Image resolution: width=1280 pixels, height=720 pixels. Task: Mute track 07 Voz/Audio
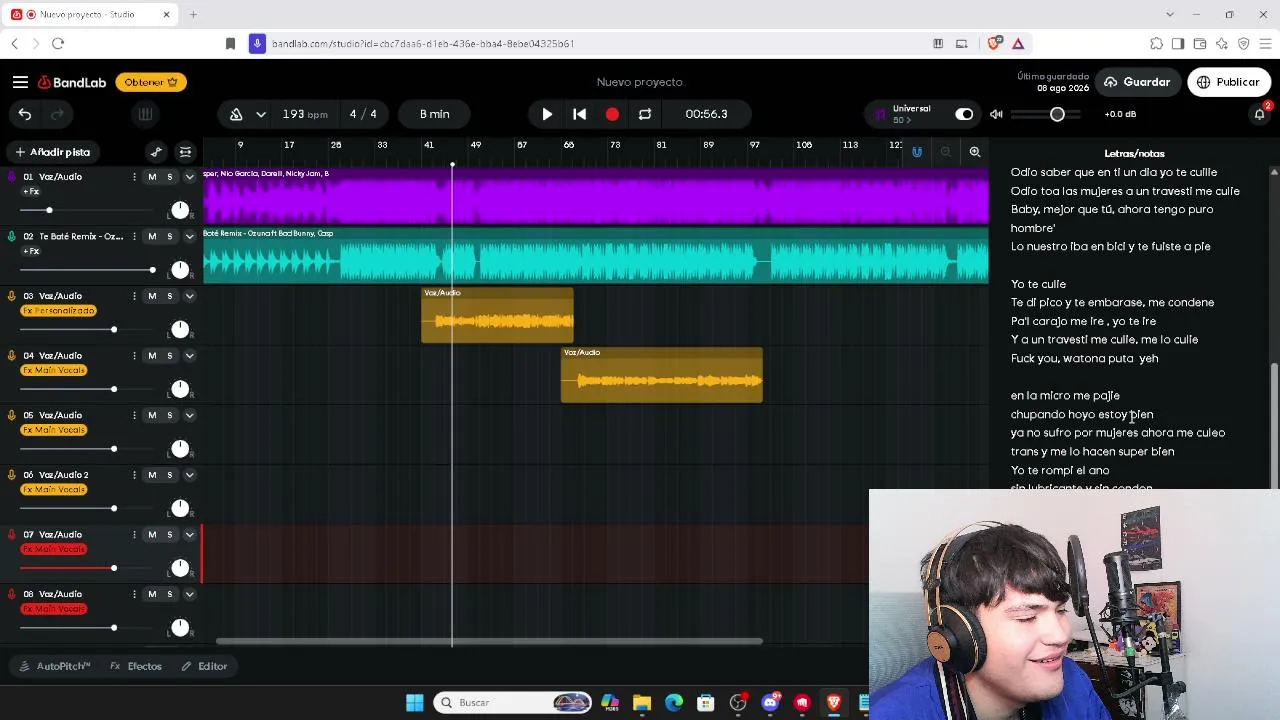(152, 535)
